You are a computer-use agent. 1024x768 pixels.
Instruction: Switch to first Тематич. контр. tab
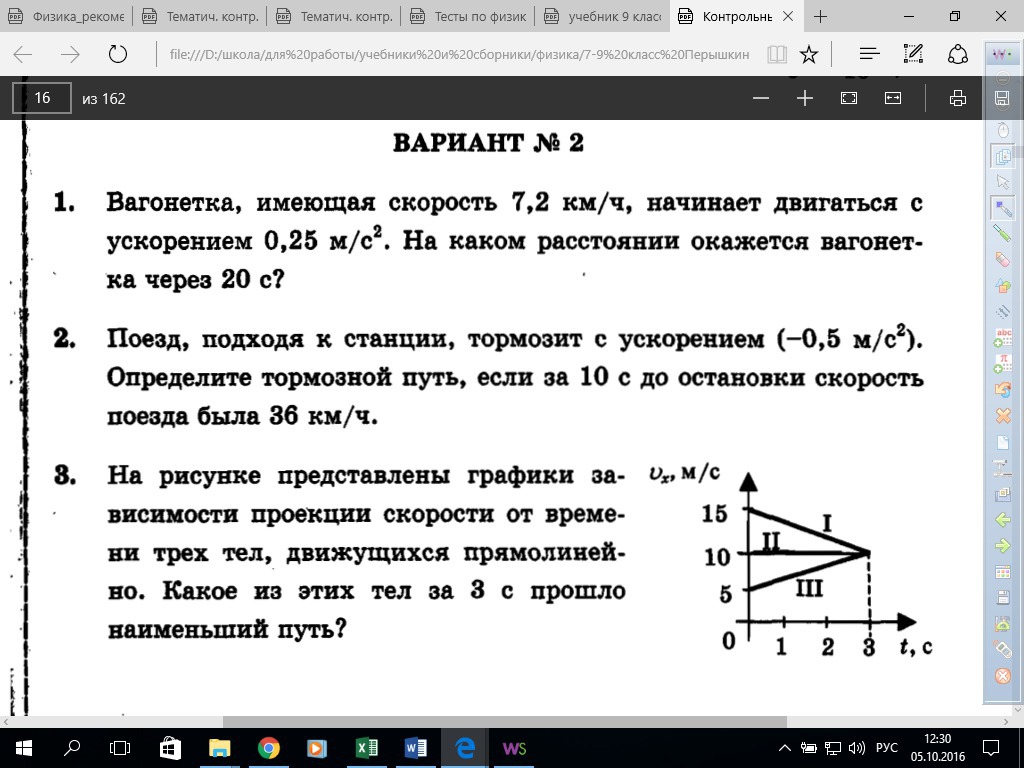tap(201, 17)
